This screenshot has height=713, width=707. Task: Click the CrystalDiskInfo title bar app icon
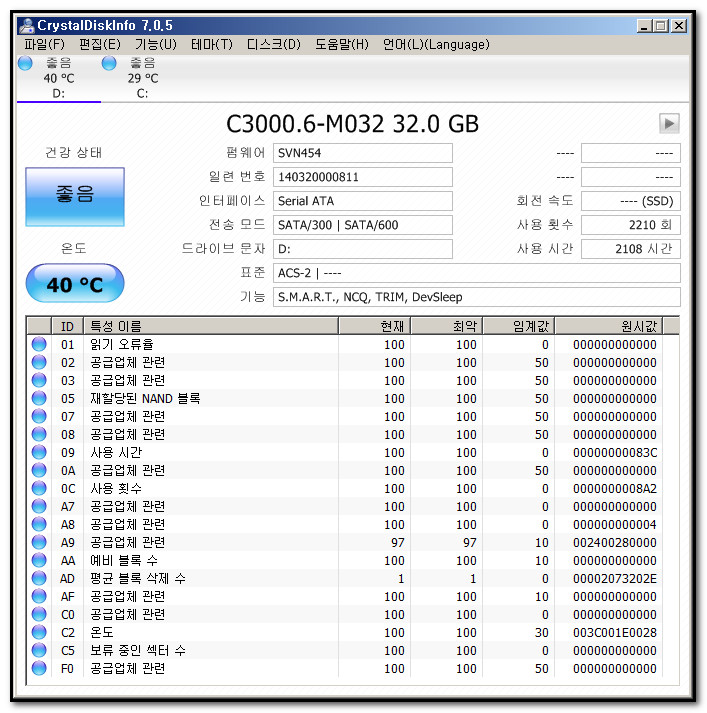tap(27, 25)
